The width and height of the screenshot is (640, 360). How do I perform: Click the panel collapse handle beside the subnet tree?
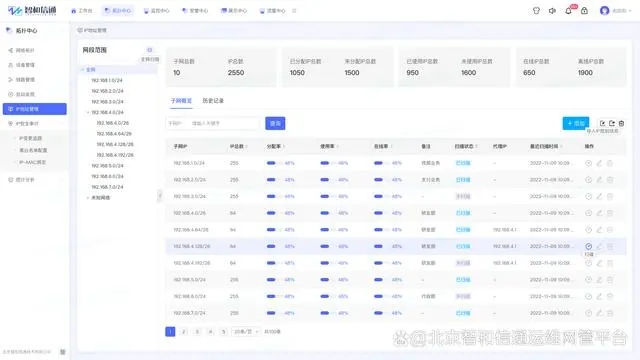(160, 196)
